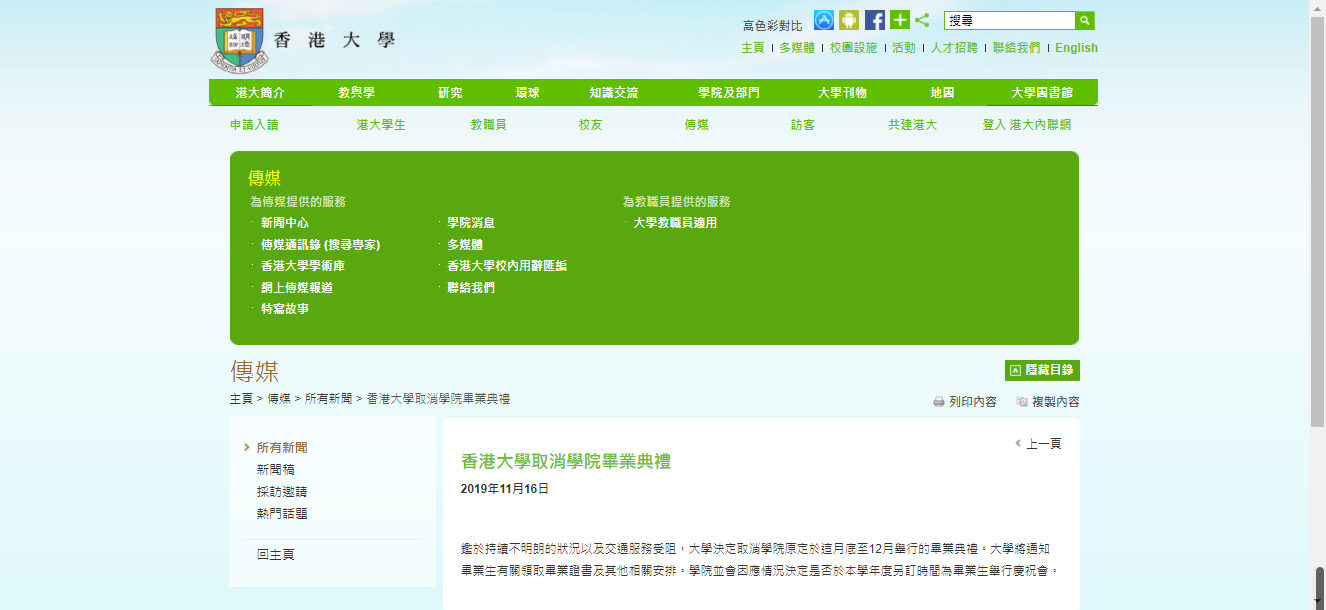The image size is (1326, 610).
Task: Select 採訪邀請 in the sidebar
Action: [282, 492]
